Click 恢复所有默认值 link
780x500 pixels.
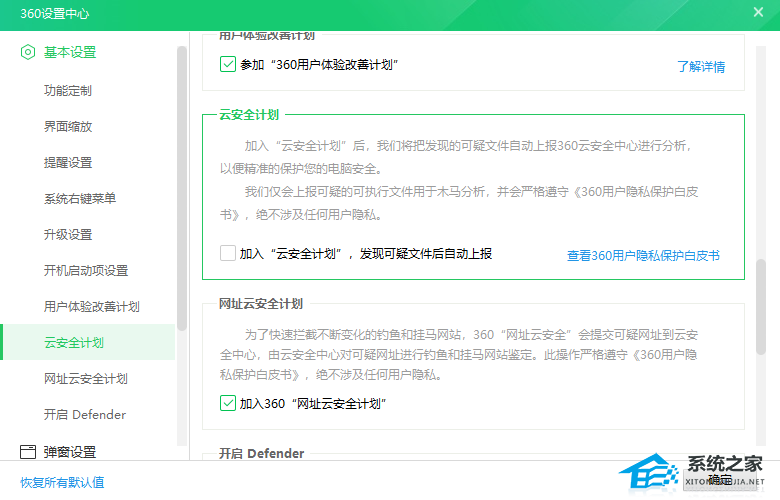coord(62,482)
